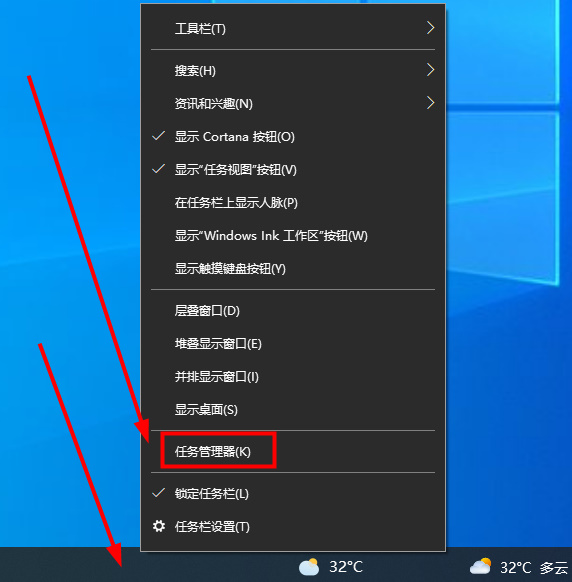Enable 显示触摸键盘按钮(Y)

coord(292,269)
